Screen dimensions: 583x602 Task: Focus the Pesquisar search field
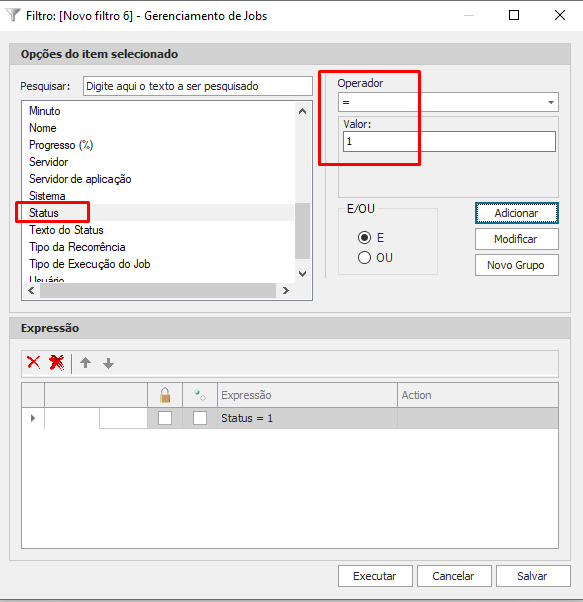click(x=198, y=86)
